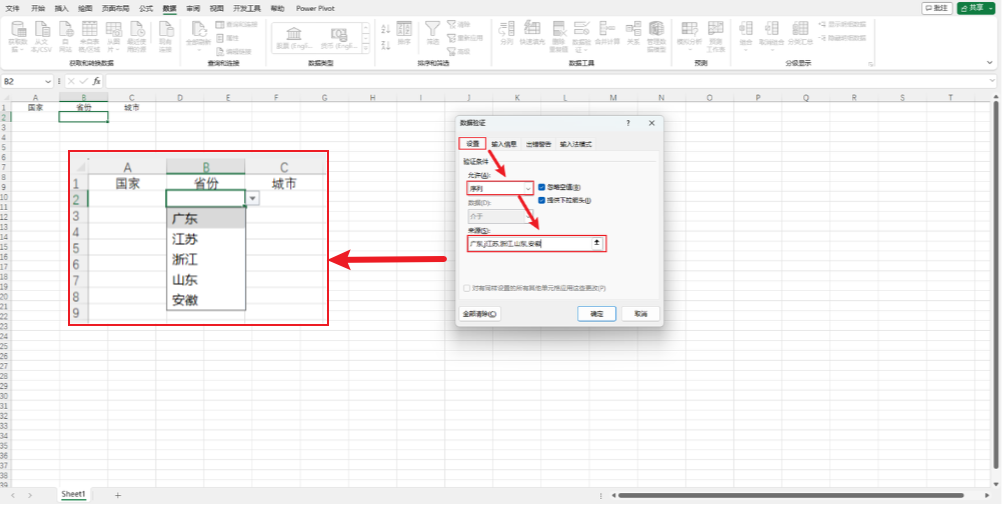Click the 分列 (Text to Columns) icon
Image resolution: width=1002 pixels, height=509 pixels.
pyautogui.click(x=507, y=33)
